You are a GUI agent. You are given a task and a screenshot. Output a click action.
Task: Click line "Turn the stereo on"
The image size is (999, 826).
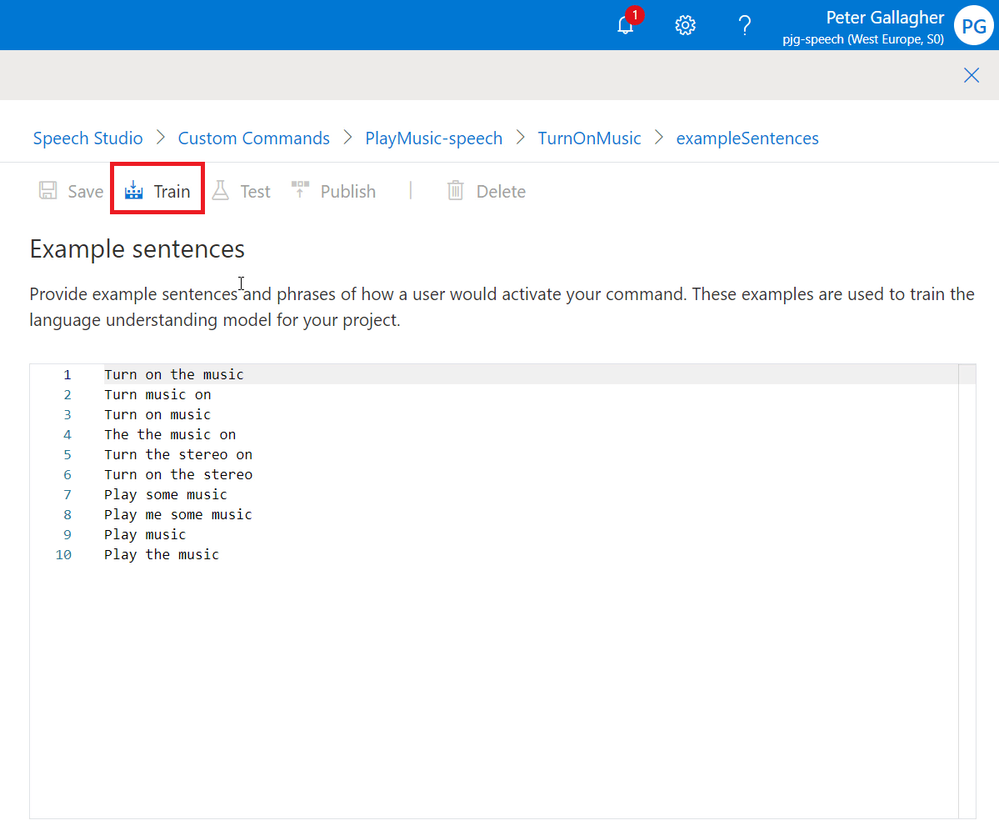[178, 454]
